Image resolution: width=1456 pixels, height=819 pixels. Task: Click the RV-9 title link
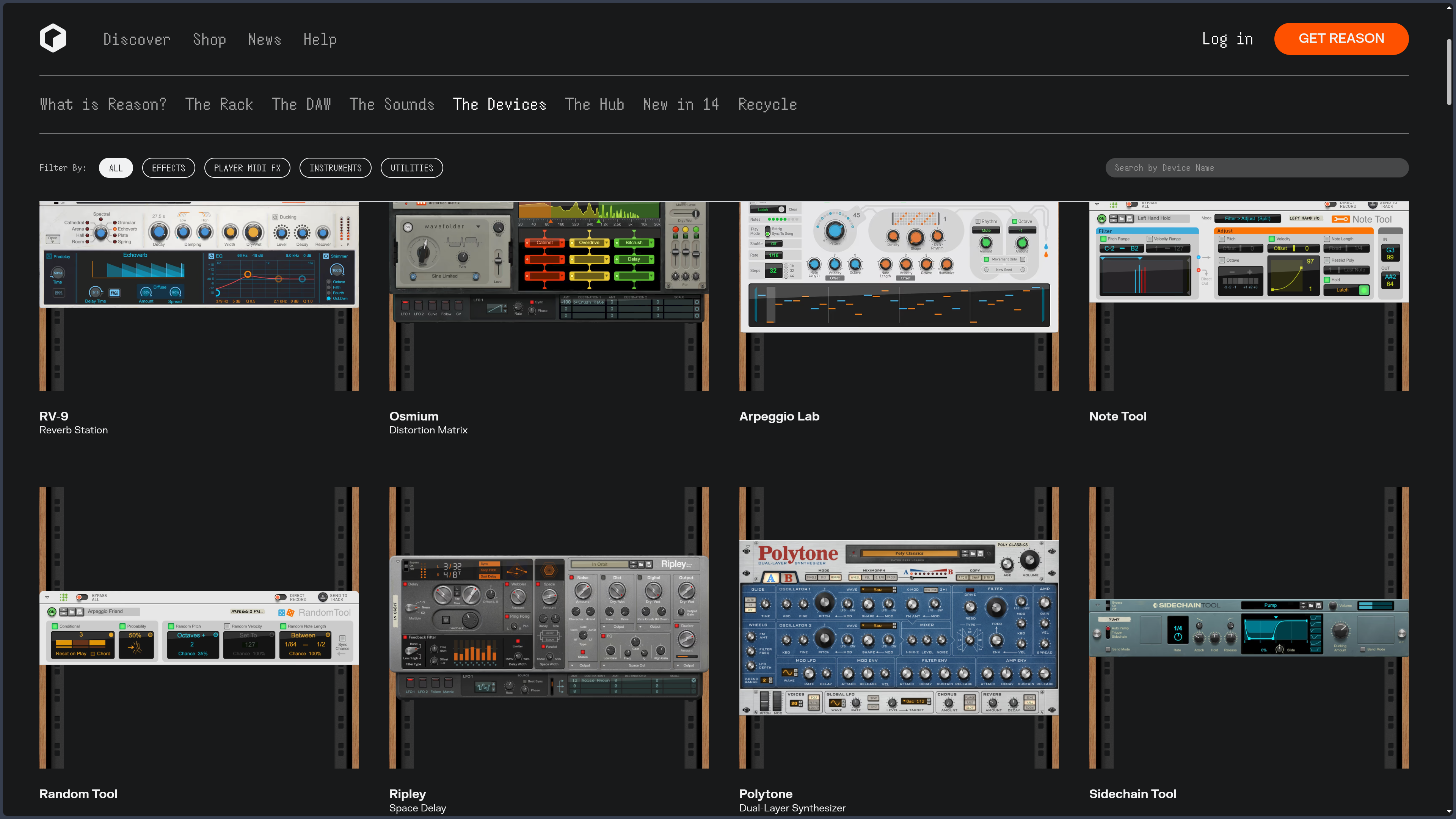click(x=54, y=416)
